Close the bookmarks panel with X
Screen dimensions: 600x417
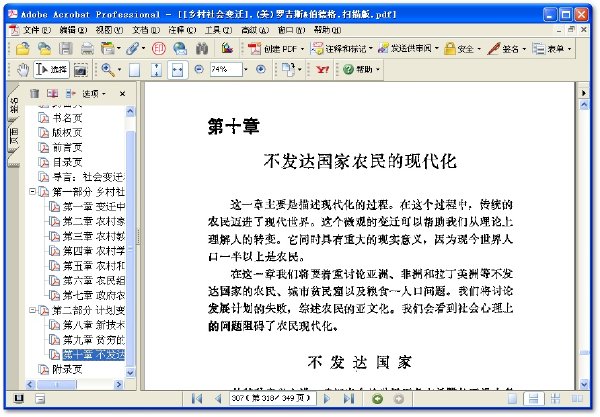coord(122,94)
